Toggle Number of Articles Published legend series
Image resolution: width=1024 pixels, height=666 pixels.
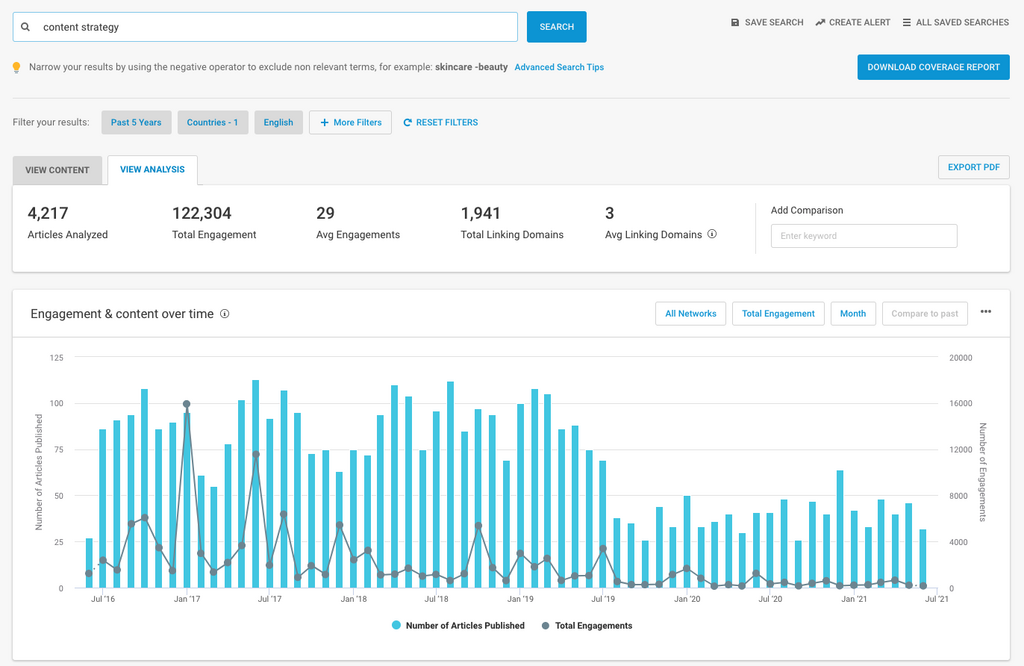[458, 626]
